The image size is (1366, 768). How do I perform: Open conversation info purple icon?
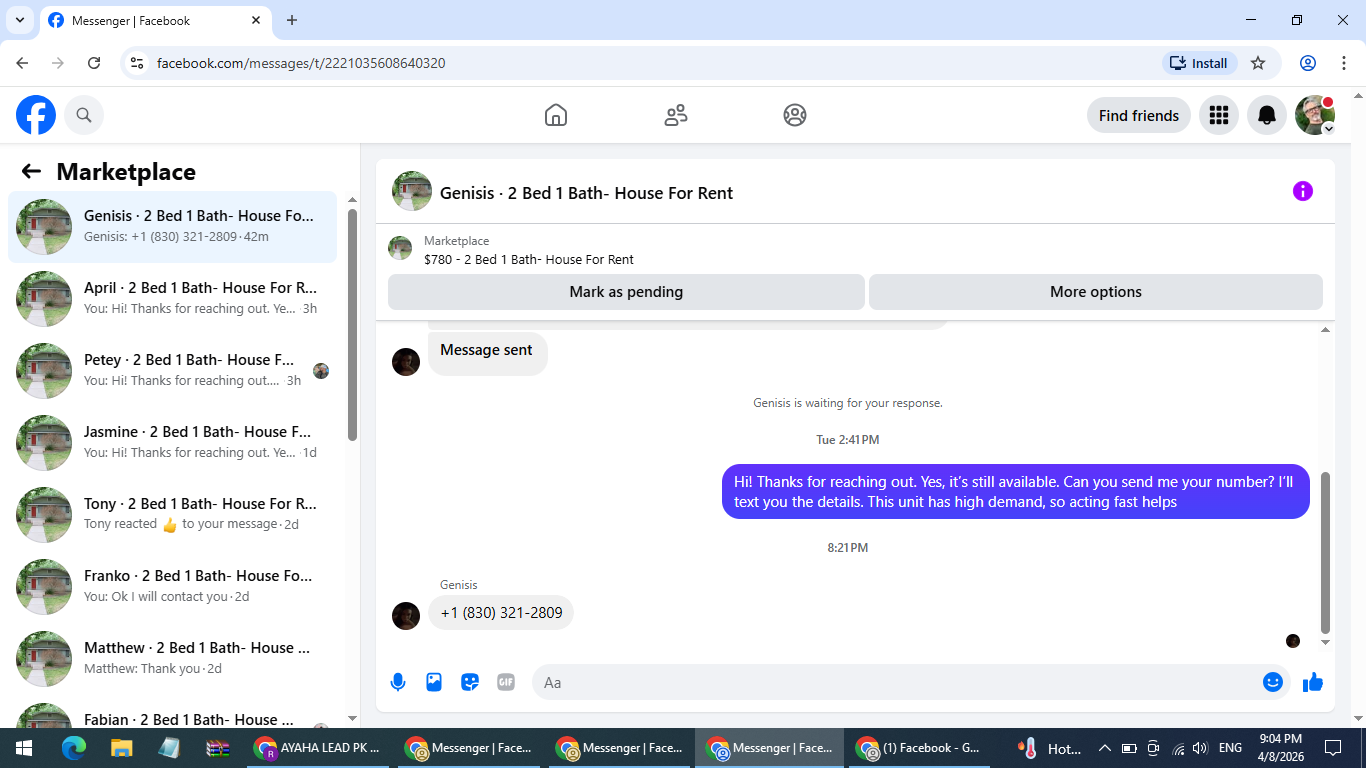tap(1302, 191)
